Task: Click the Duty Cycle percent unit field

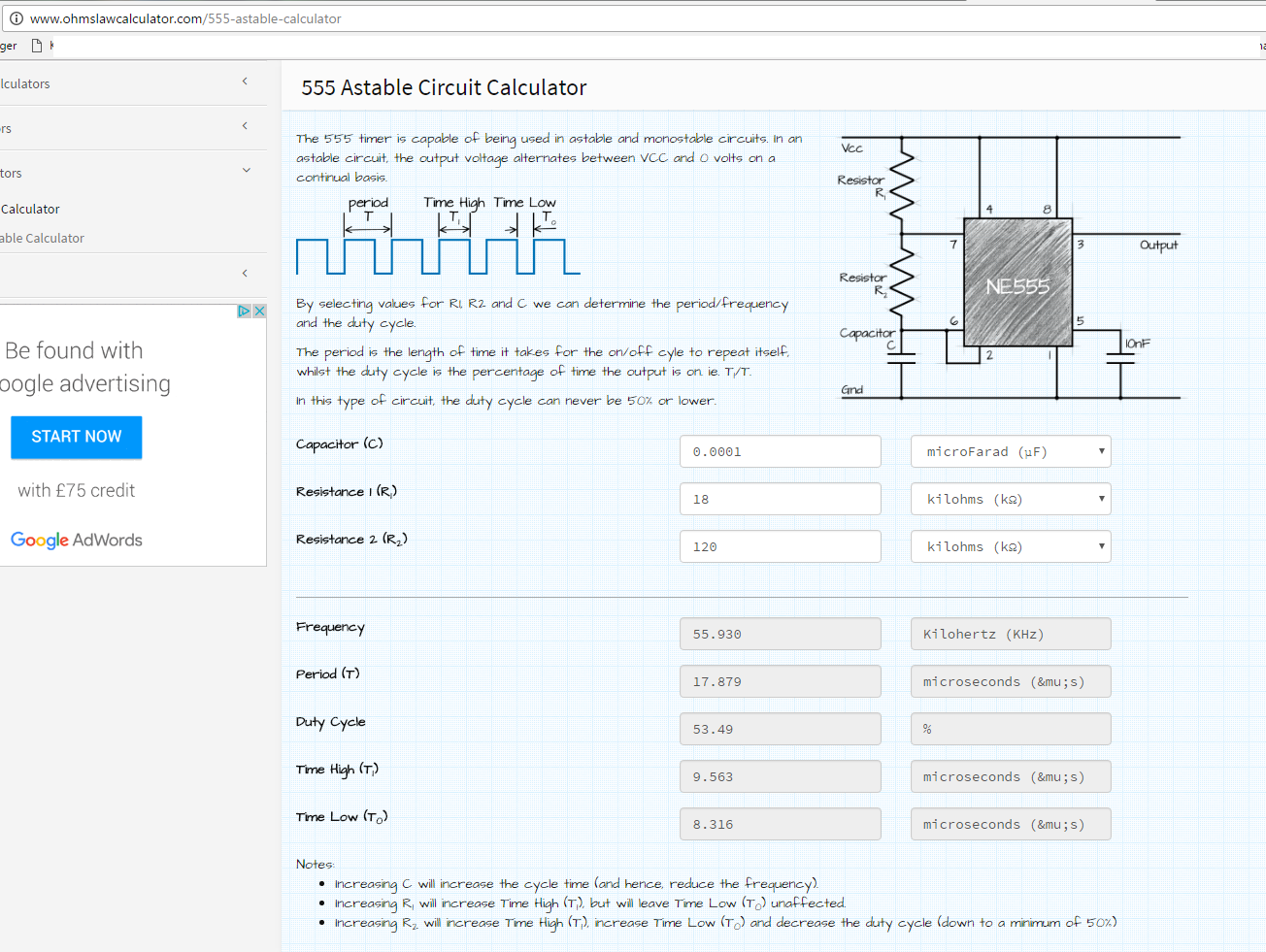Action: pyautogui.click(x=1011, y=729)
